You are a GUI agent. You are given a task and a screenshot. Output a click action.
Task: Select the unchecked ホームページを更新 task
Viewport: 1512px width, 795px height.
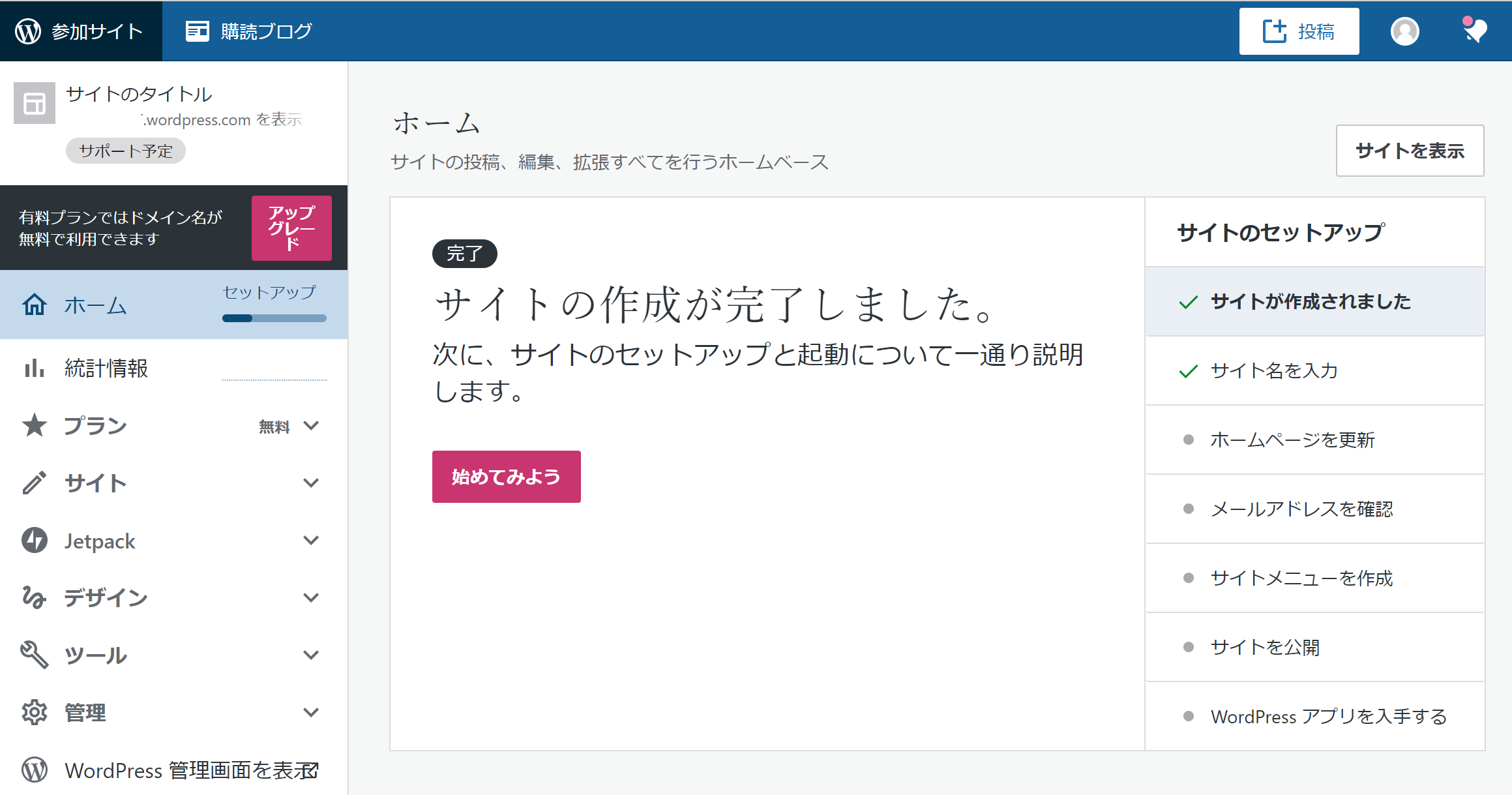pos(1292,440)
